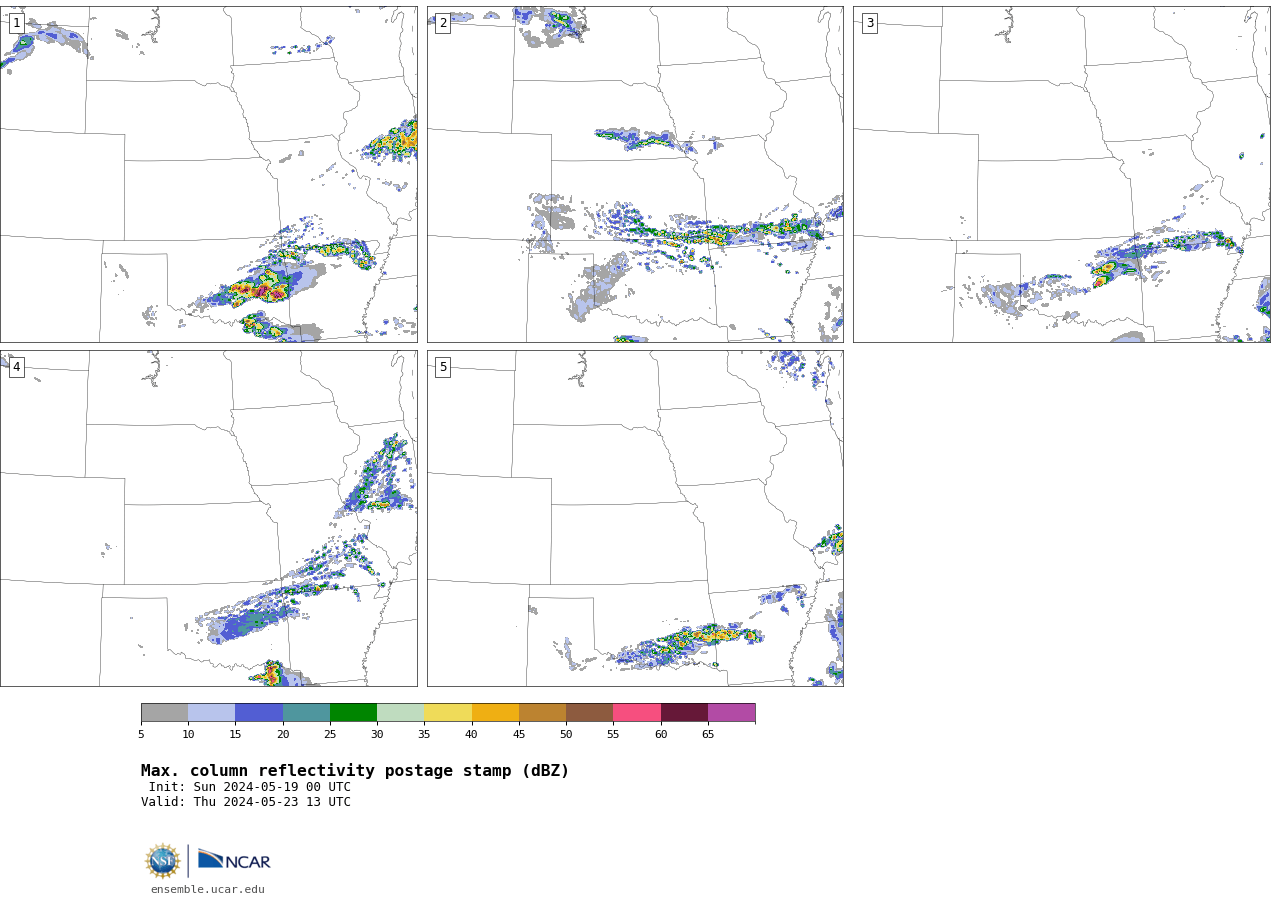Click the colorbar tick label 10
Image resolution: width=1280 pixels, height=901 pixels.
pos(188,735)
